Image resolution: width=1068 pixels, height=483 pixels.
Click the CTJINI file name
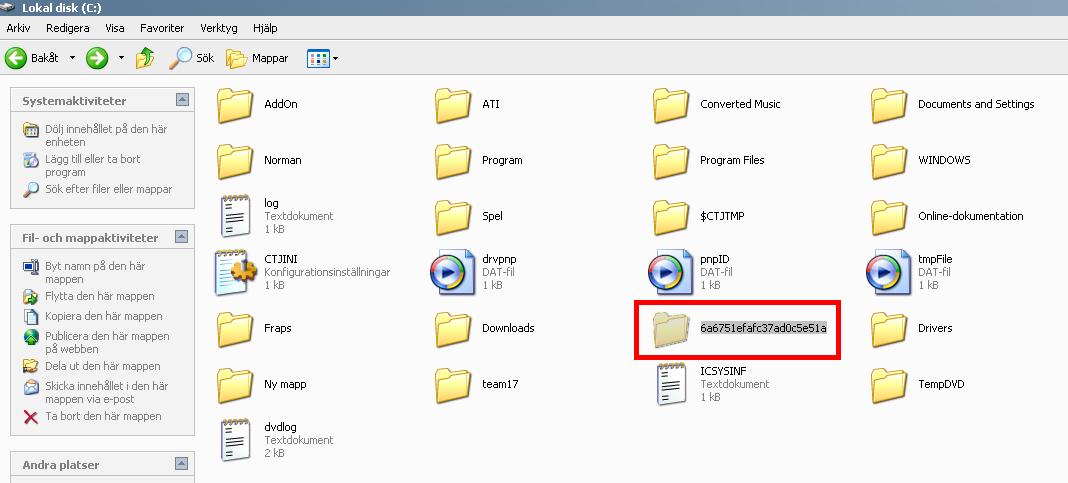point(281,260)
